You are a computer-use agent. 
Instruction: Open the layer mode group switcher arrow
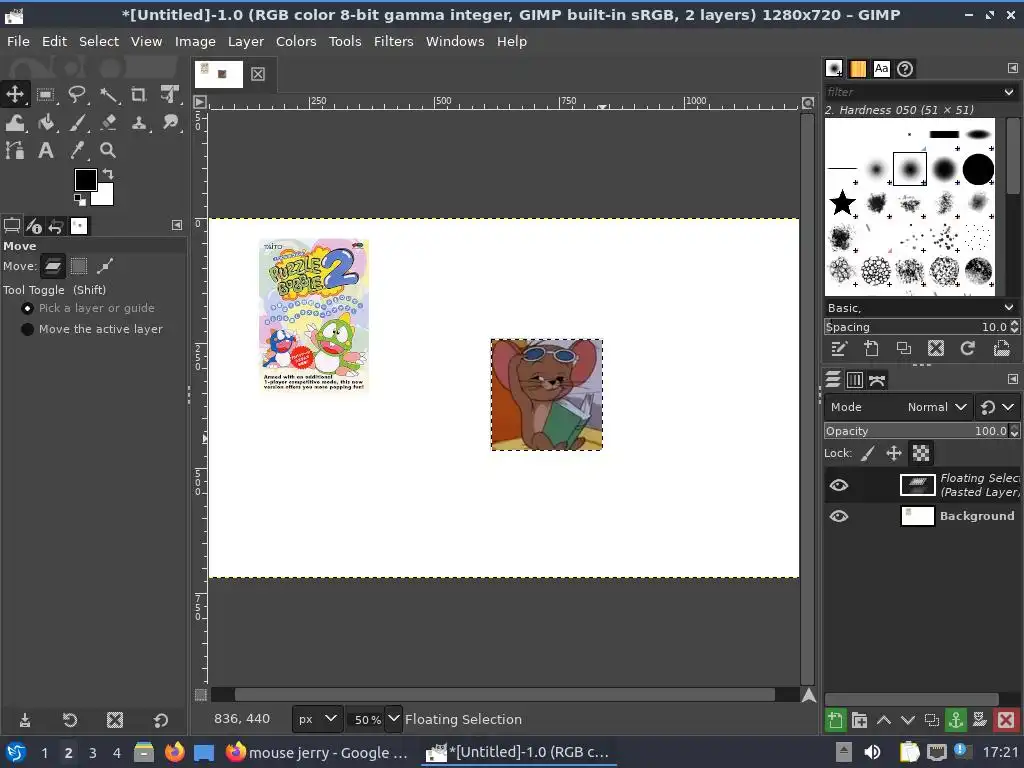pos(1008,407)
